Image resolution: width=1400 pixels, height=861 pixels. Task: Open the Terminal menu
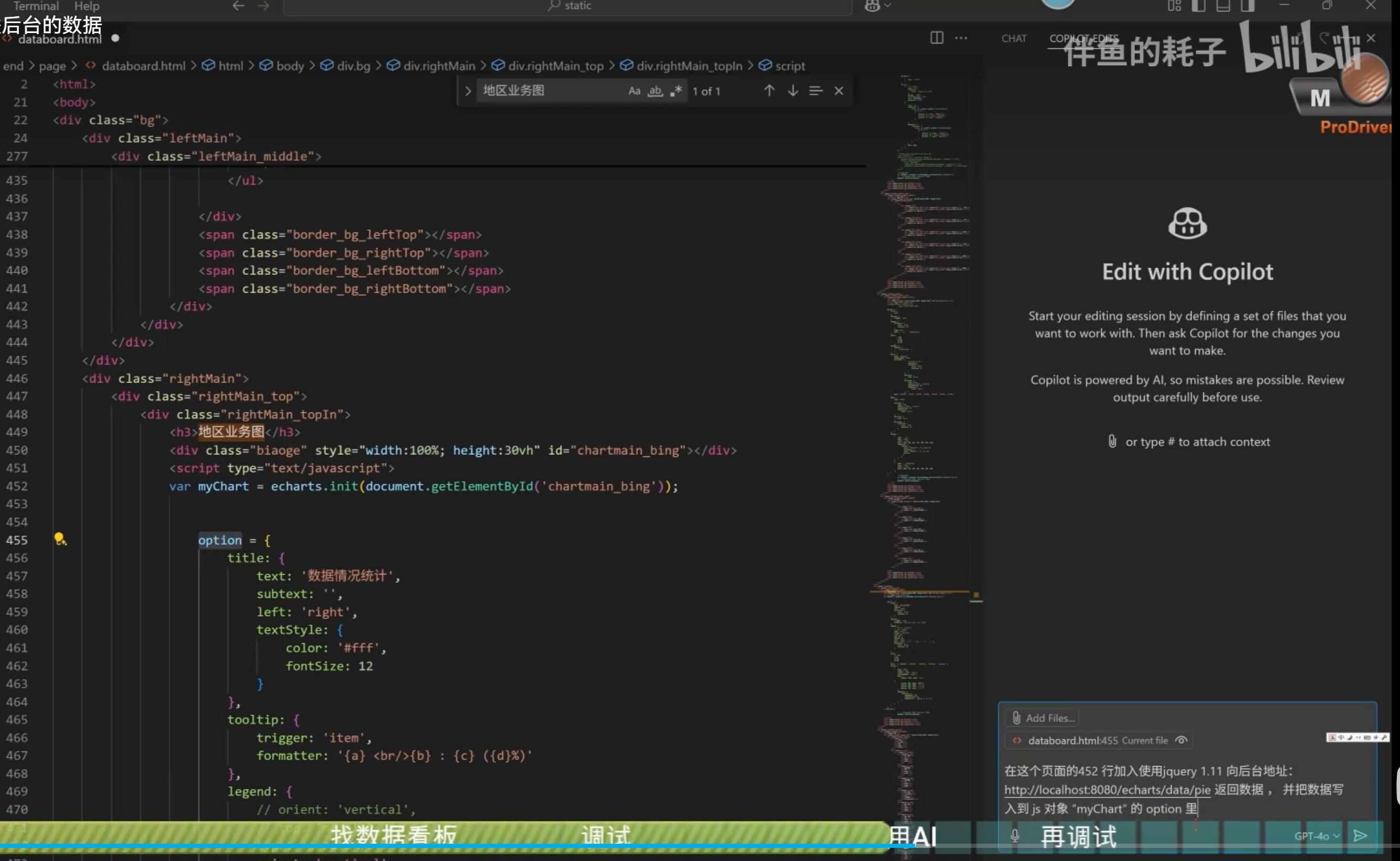pyautogui.click(x=35, y=6)
